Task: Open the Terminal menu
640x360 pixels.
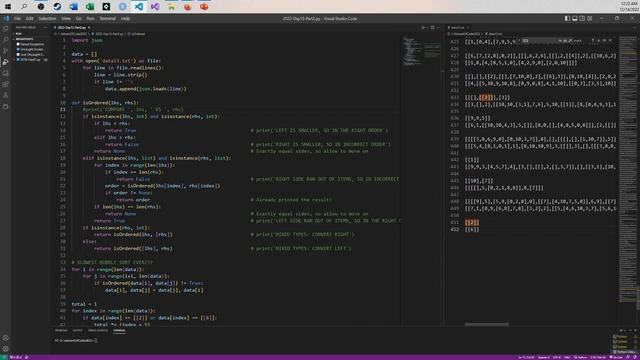Action: pyautogui.click(x=108, y=18)
